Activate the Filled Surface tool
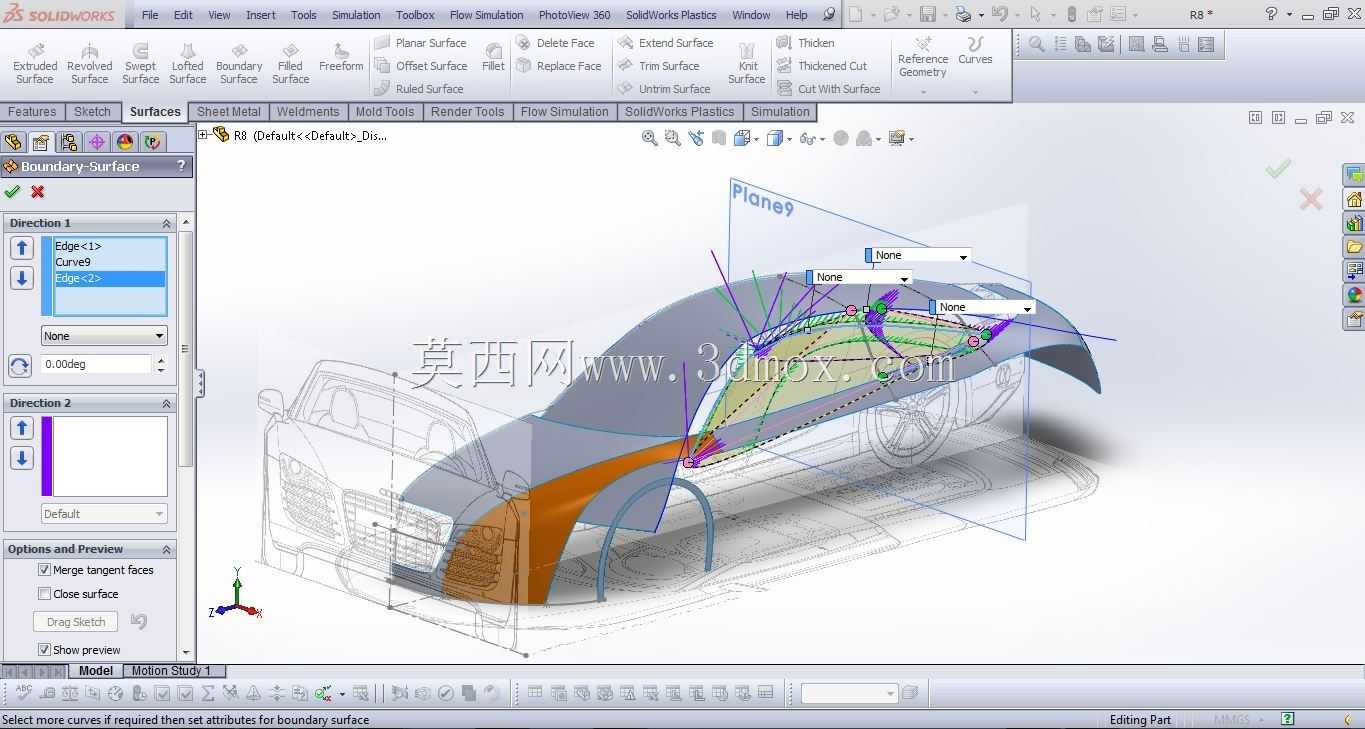The height and width of the screenshot is (729, 1365). point(291,63)
